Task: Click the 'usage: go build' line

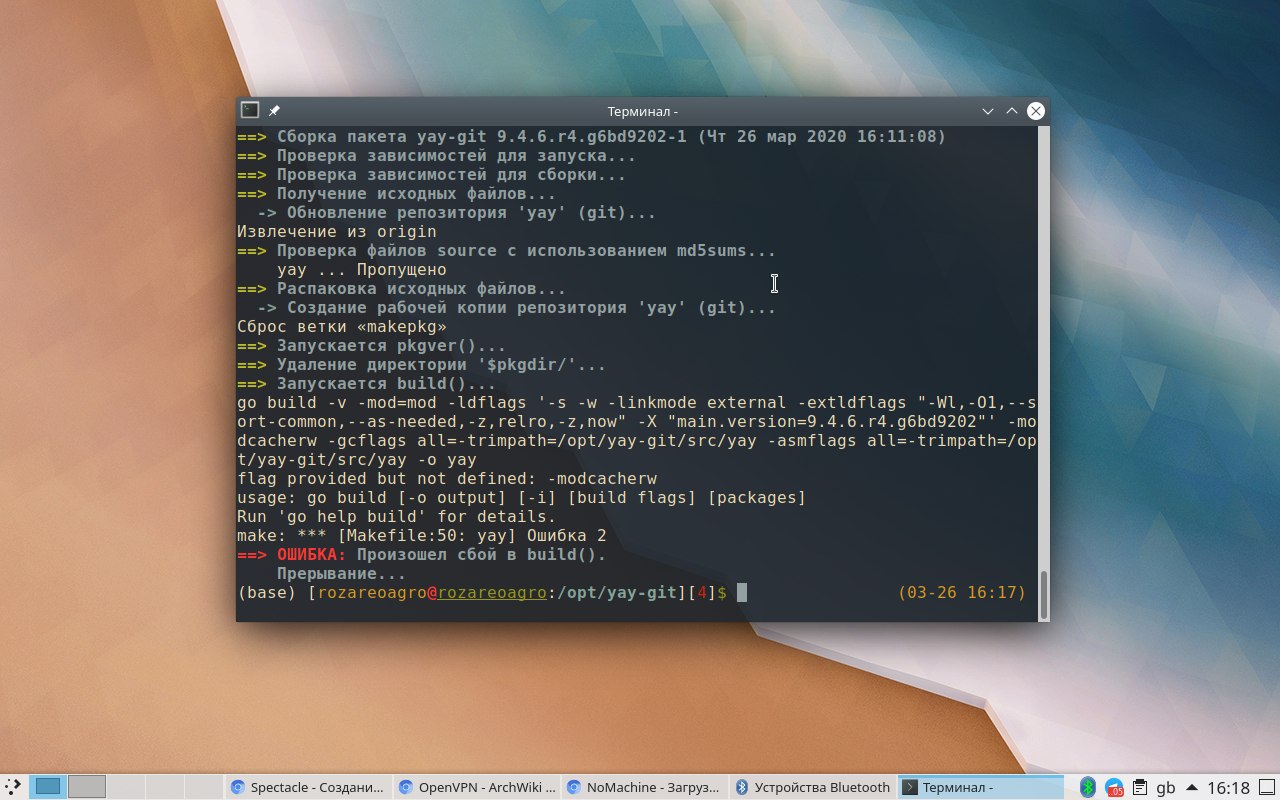Action: [x=521, y=498]
